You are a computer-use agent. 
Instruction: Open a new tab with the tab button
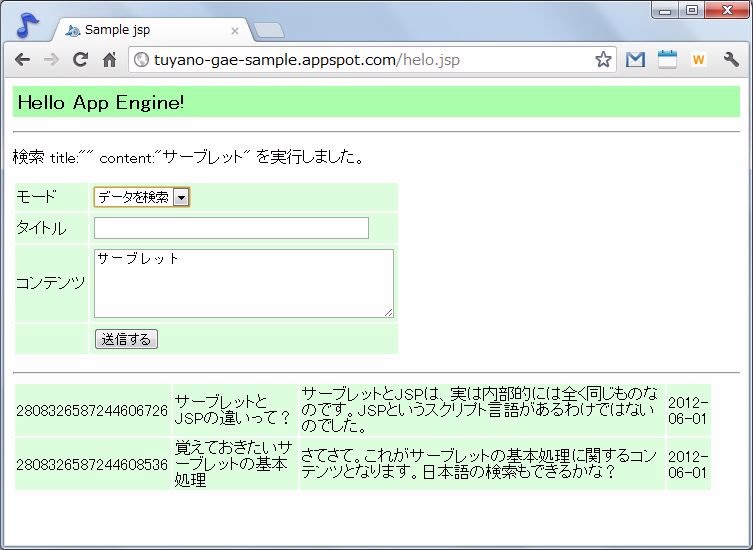point(269,30)
